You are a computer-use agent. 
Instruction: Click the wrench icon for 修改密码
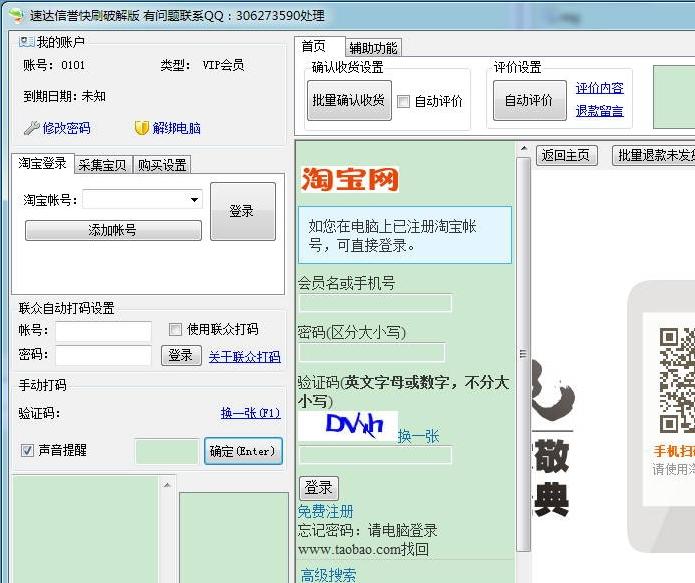31,128
